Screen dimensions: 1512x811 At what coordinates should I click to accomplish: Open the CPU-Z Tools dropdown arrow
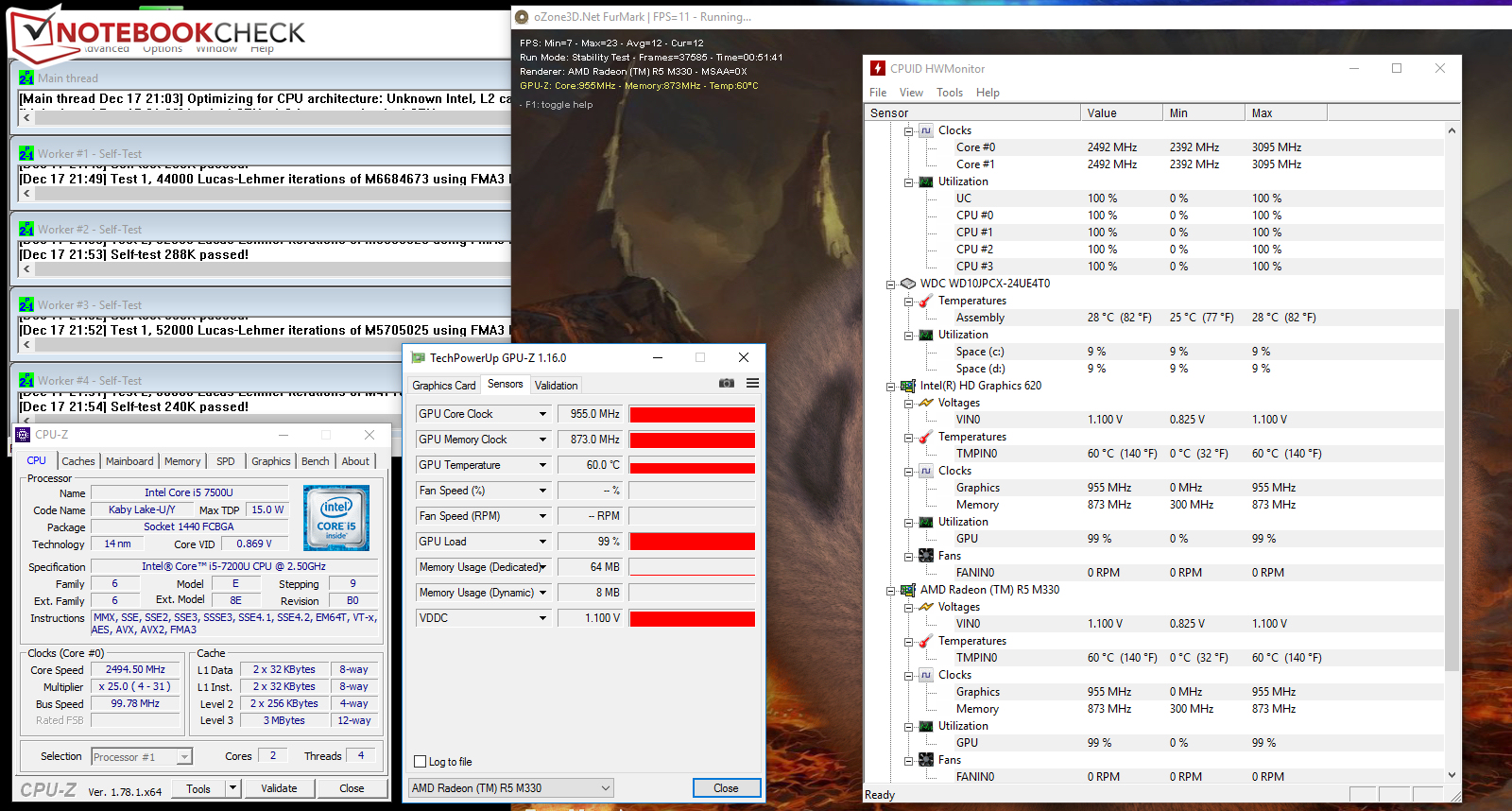232,787
